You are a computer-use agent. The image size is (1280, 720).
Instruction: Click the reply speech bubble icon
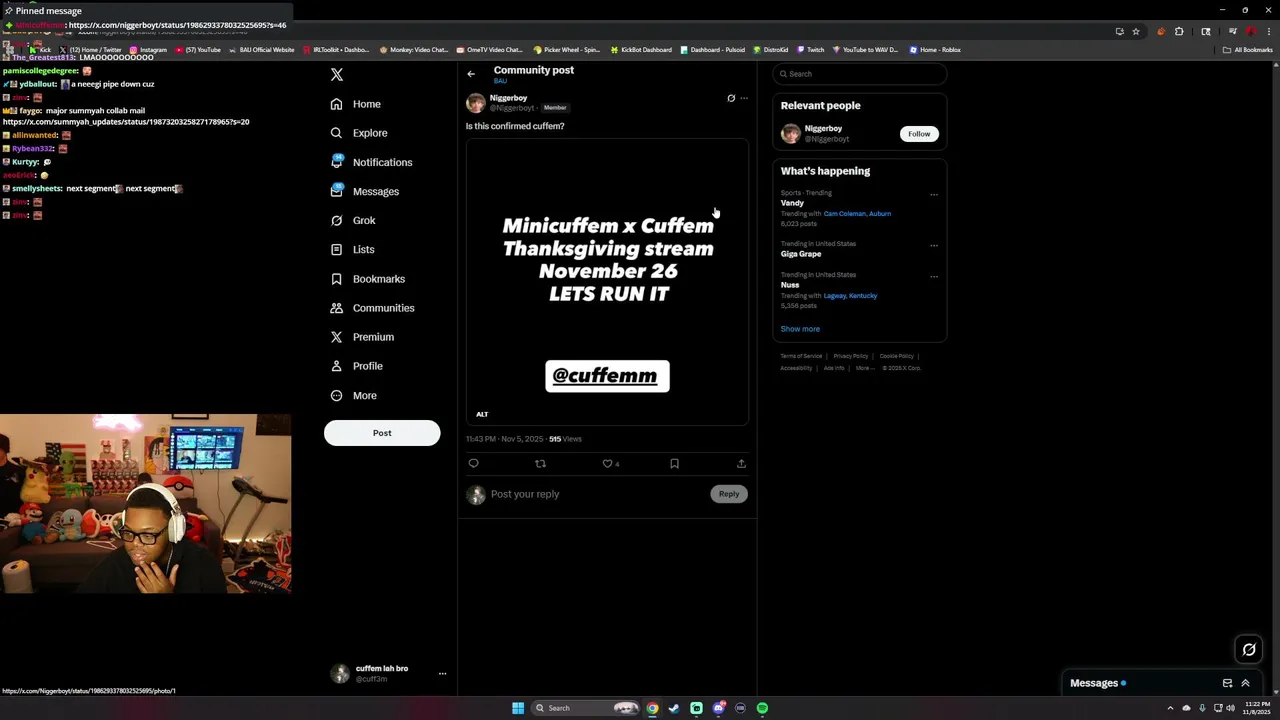(474, 464)
